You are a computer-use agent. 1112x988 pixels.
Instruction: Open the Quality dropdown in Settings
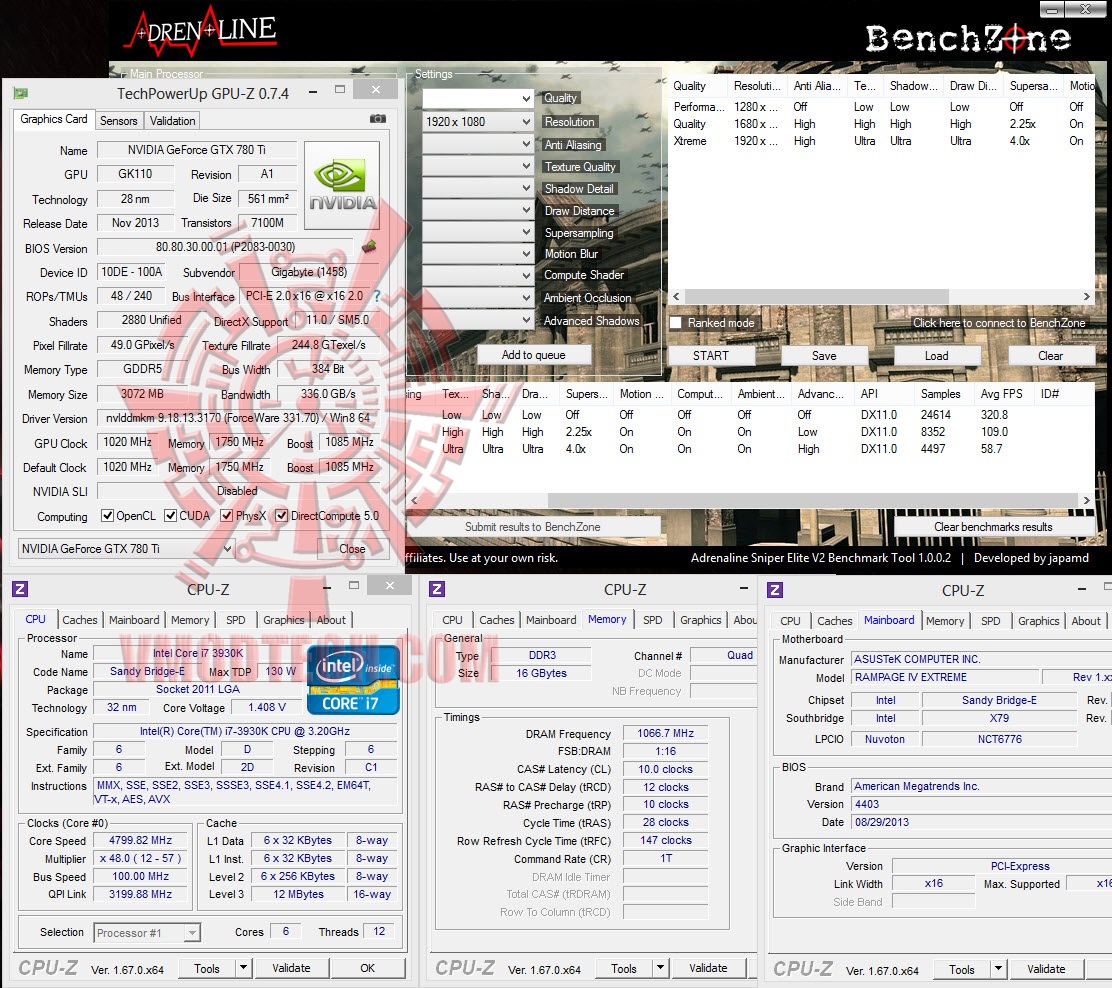[477, 99]
